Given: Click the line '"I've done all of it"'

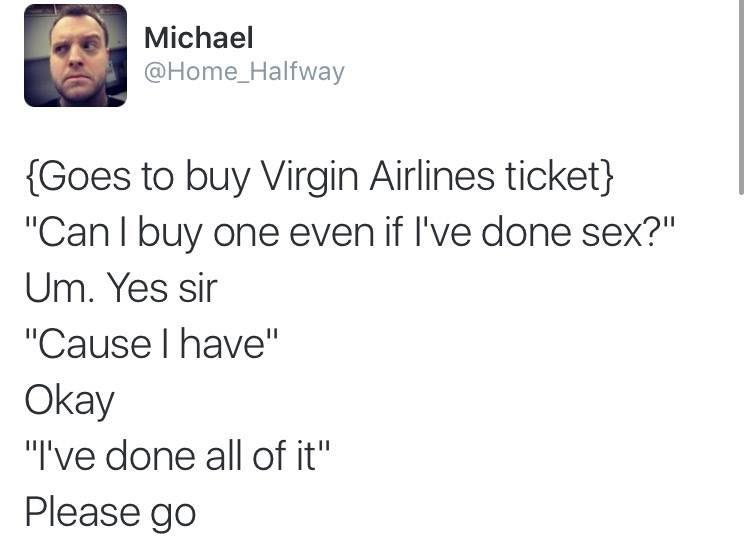Looking at the screenshot, I should [x=177, y=455].
